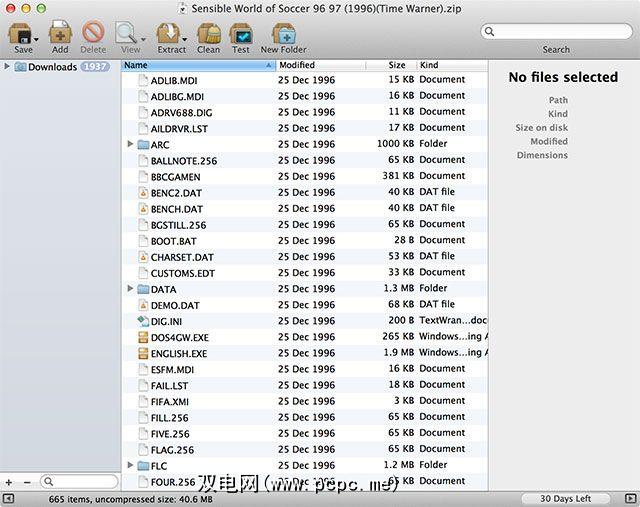Click the Extract toolbar icon
The image size is (640, 507).
168,33
